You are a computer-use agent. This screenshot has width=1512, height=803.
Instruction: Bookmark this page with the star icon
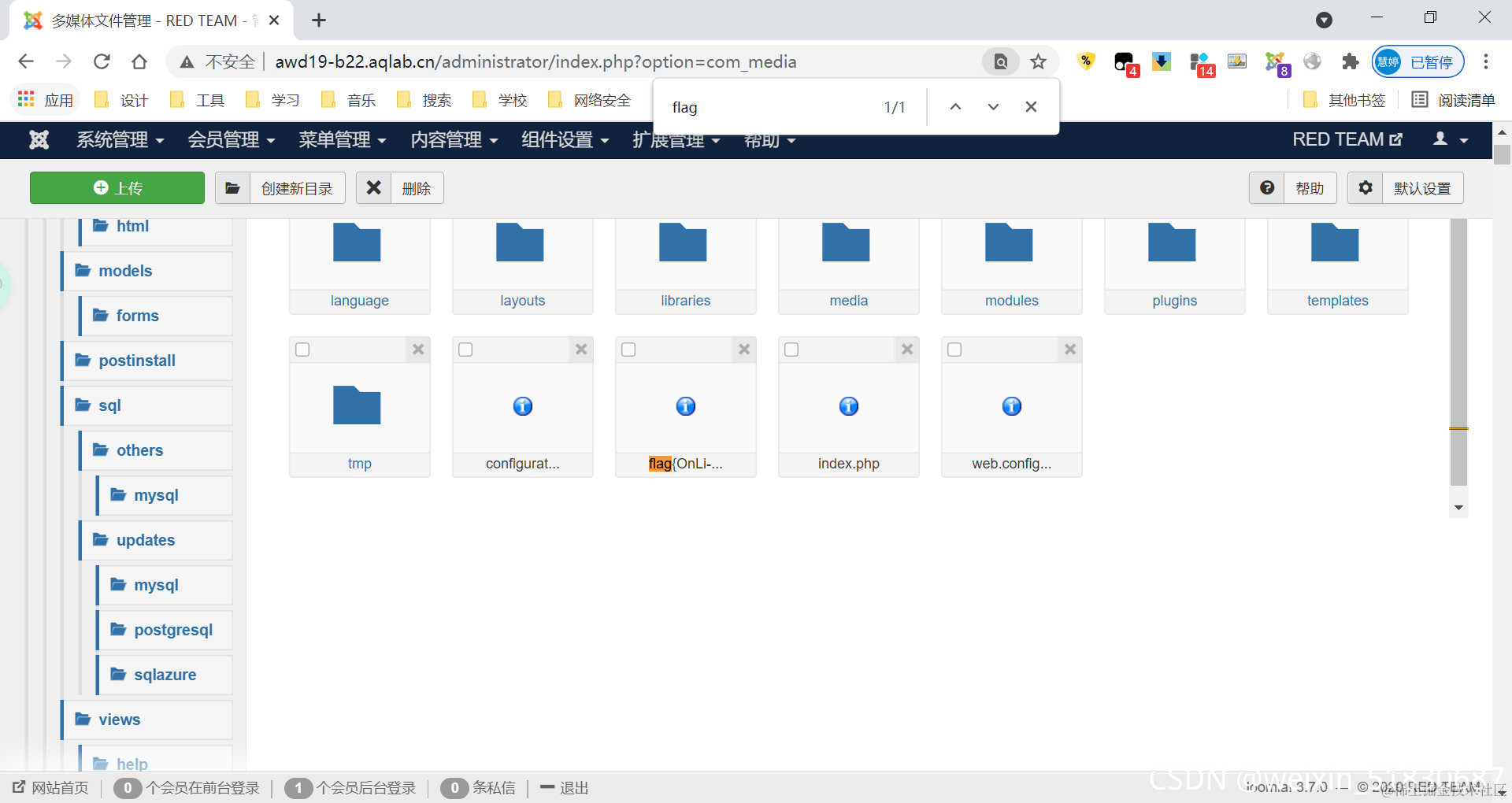(1039, 61)
